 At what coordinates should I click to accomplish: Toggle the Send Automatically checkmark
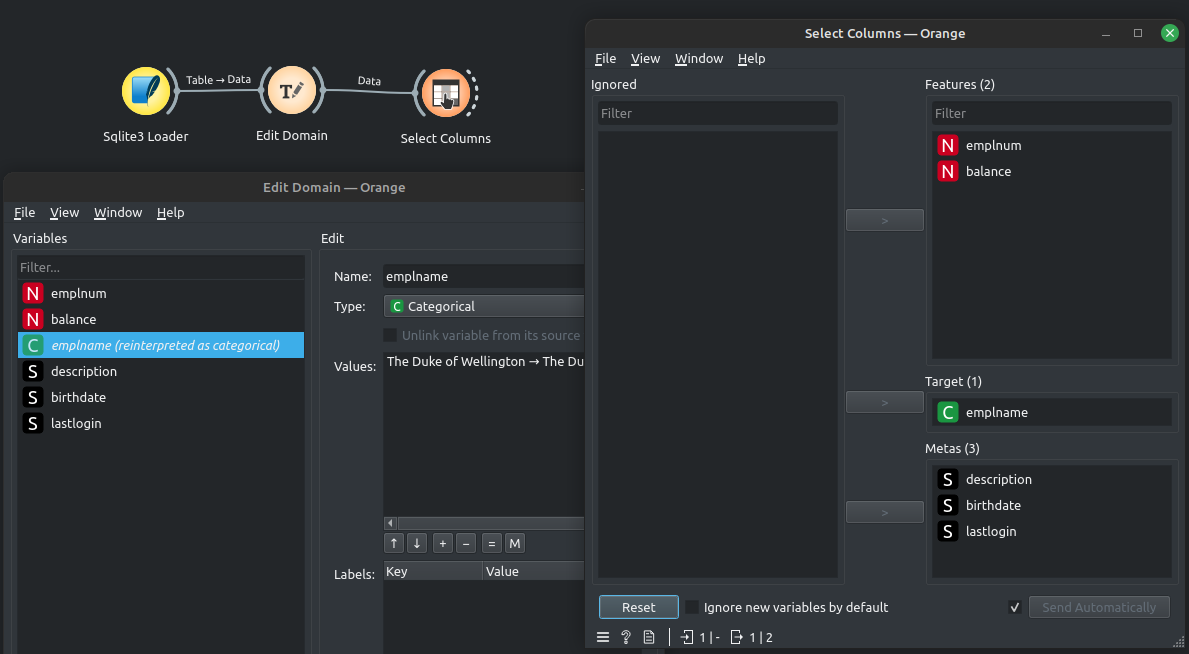[x=1014, y=607]
